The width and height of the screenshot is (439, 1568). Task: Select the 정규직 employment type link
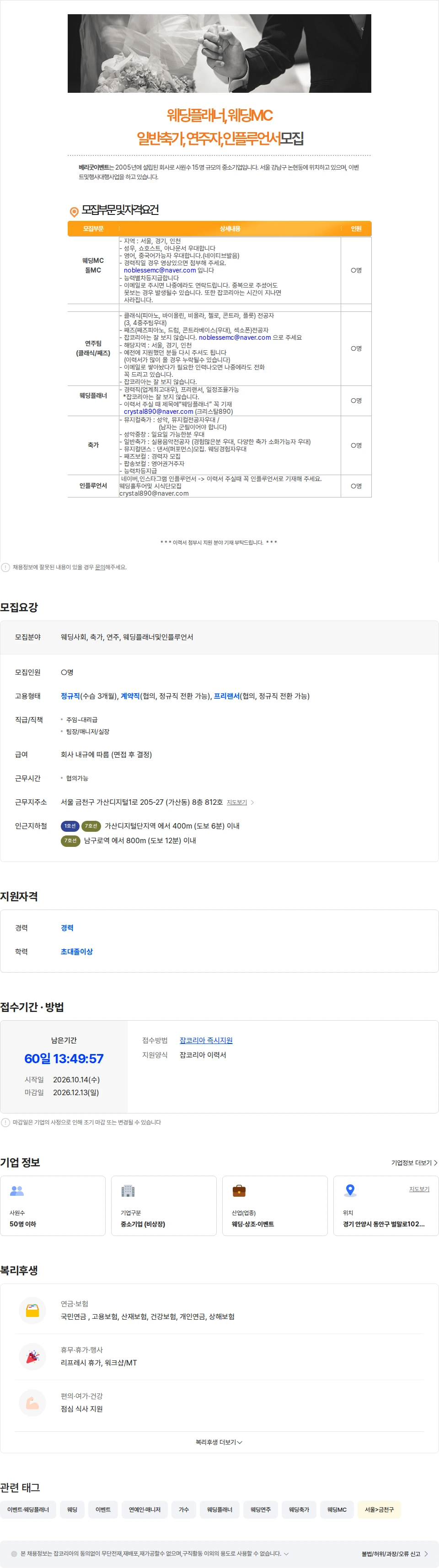click(70, 696)
